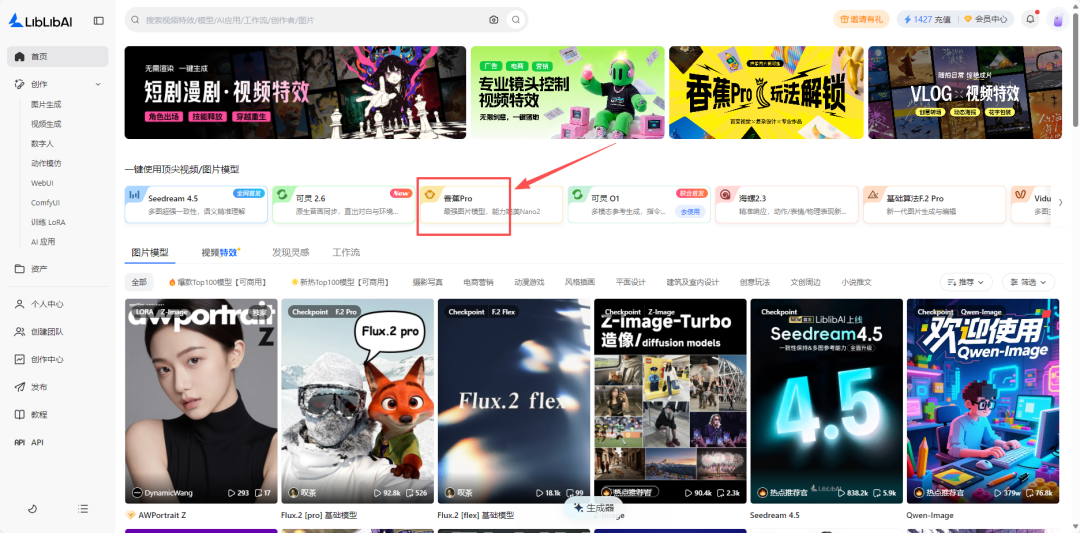The image size is (1080, 533).
Task: Click the camera image-search icon
Action: (x=494, y=19)
